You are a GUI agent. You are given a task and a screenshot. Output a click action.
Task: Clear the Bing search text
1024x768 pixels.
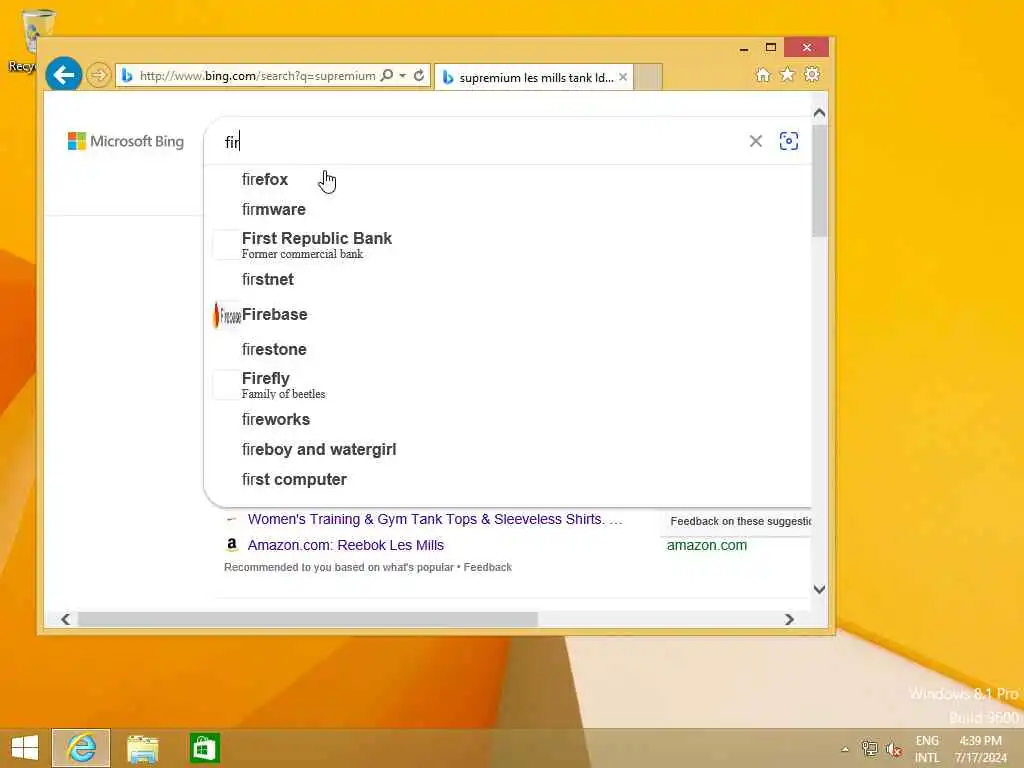click(x=756, y=141)
